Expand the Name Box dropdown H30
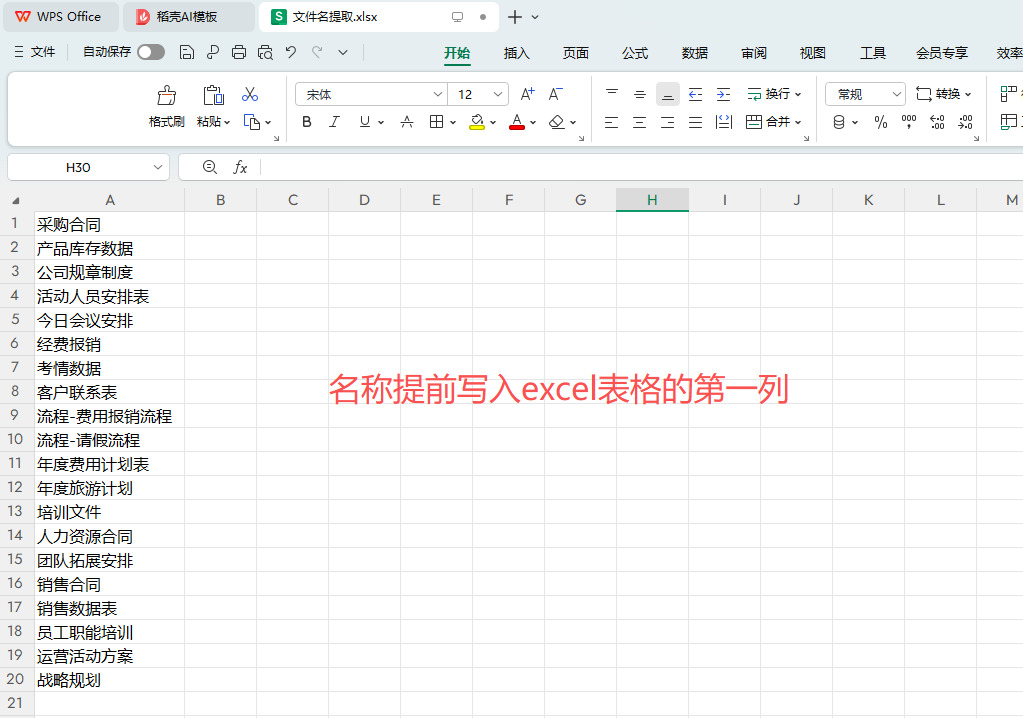Viewport: 1023px width, 718px height. [x=157, y=168]
